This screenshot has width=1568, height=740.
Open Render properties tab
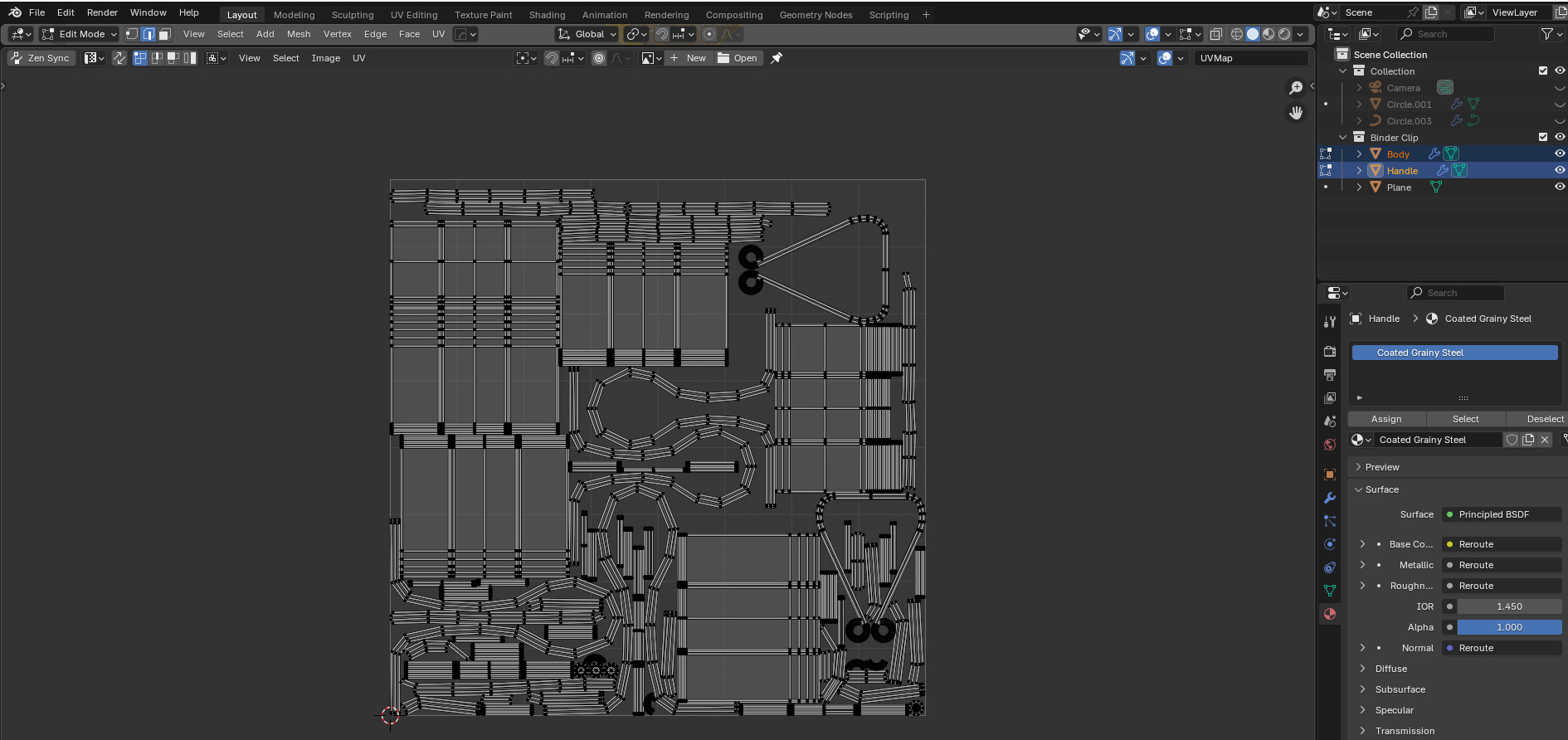(1330, 352)
